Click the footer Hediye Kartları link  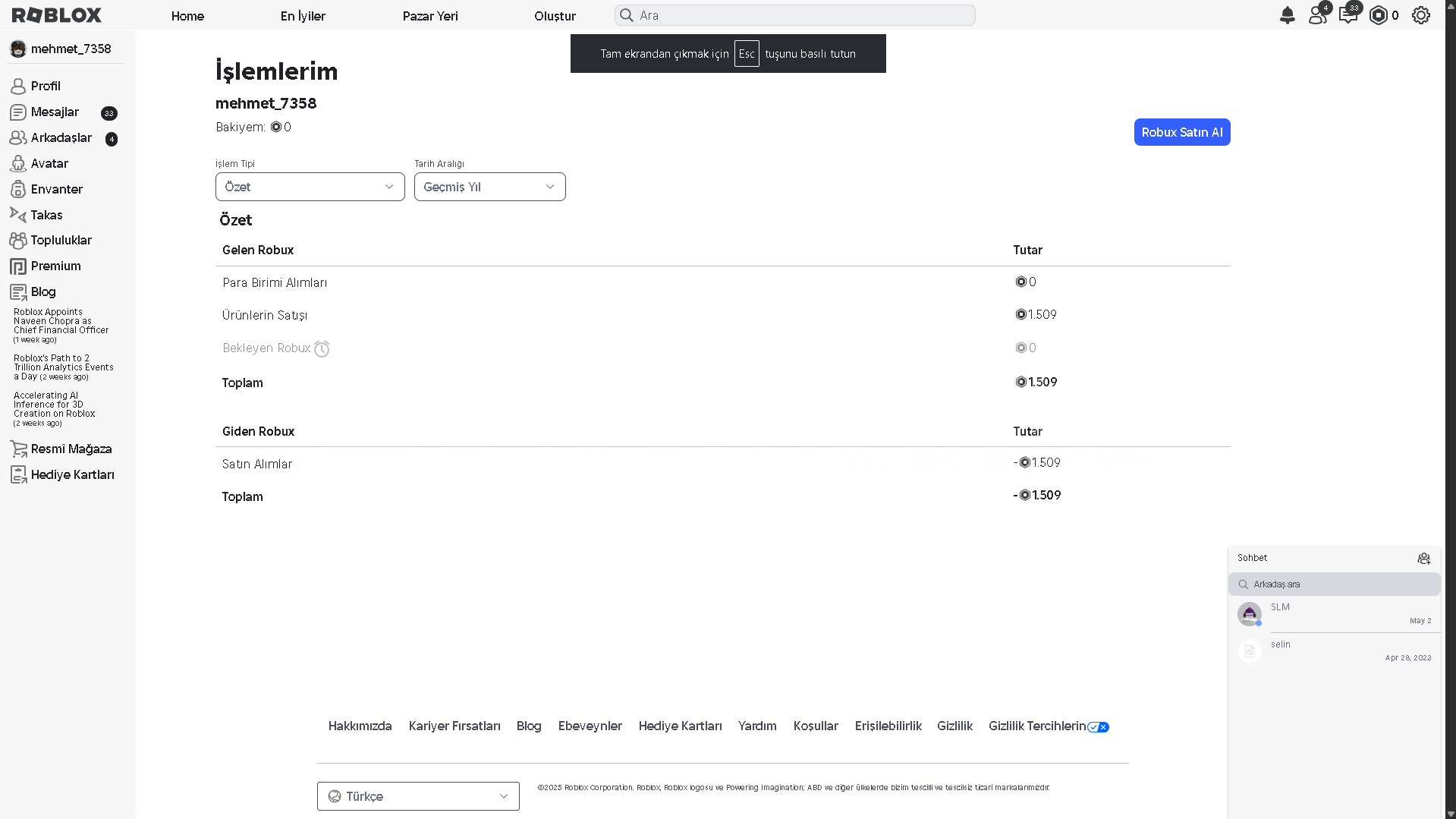pos(681,726)
